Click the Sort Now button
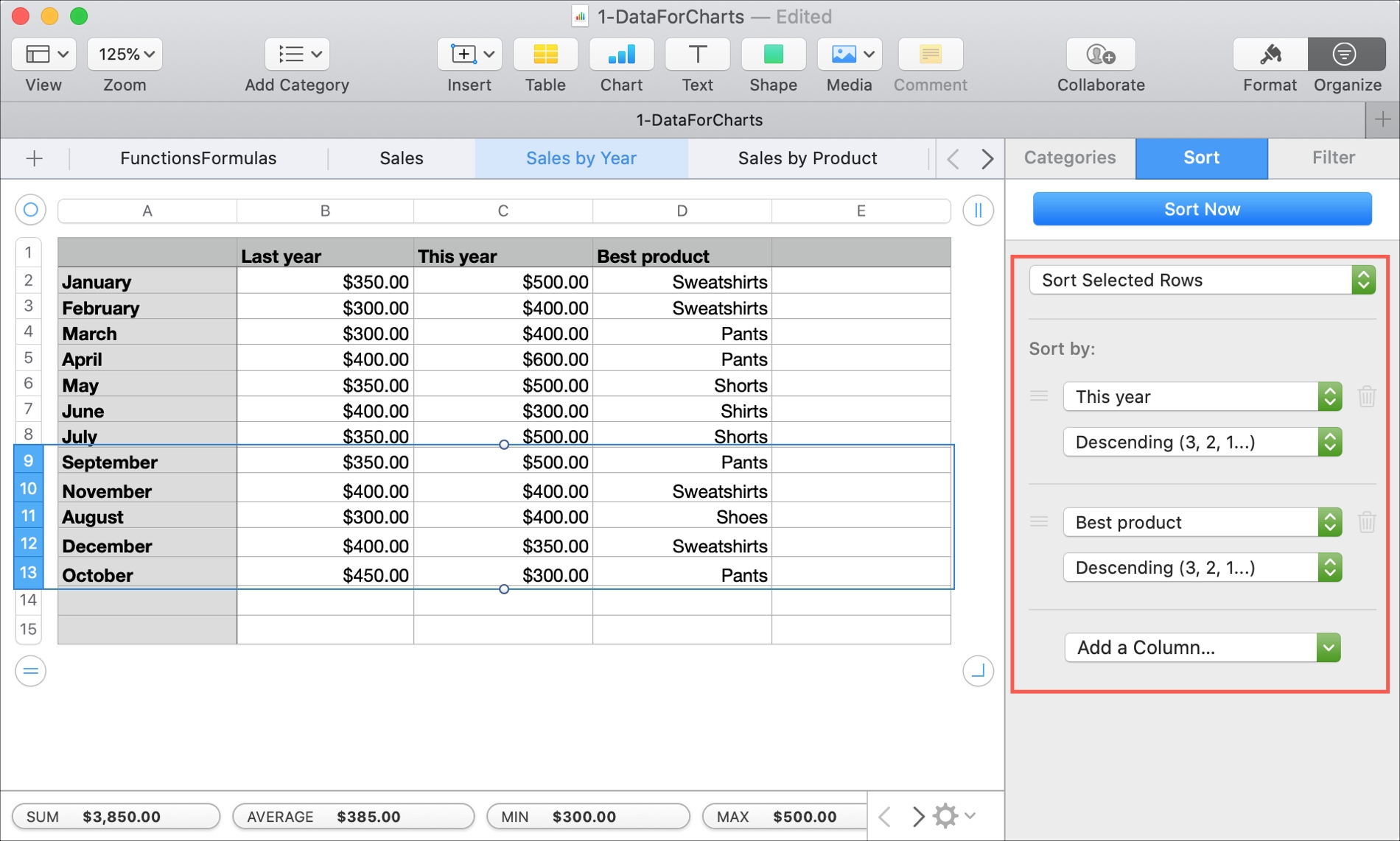The image size is (1400, 841). coord(1201,209)
